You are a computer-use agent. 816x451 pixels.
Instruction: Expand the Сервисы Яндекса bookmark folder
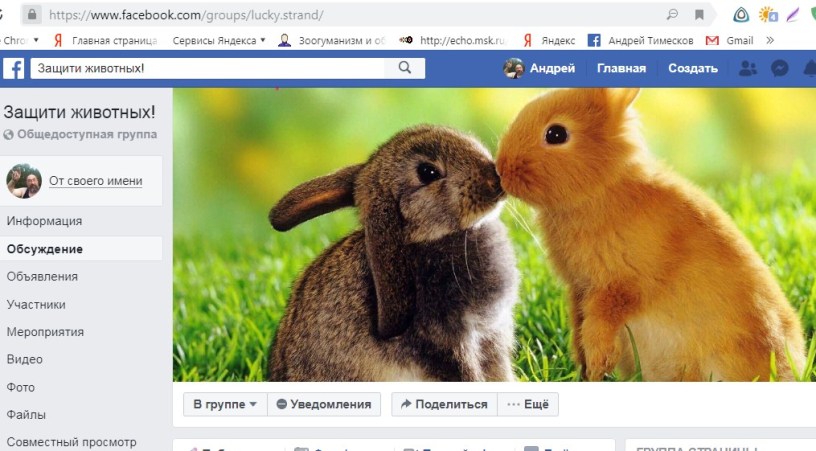[219, 41]
